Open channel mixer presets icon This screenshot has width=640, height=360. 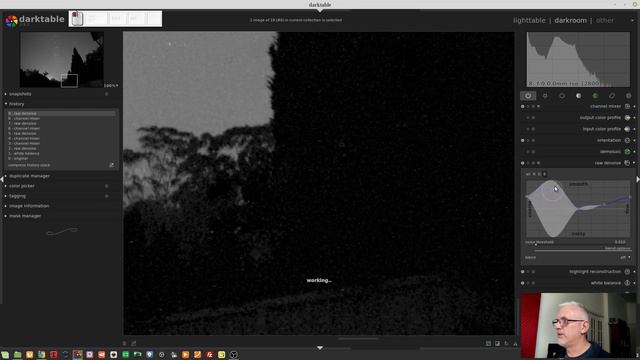click(x=627, y=106)
